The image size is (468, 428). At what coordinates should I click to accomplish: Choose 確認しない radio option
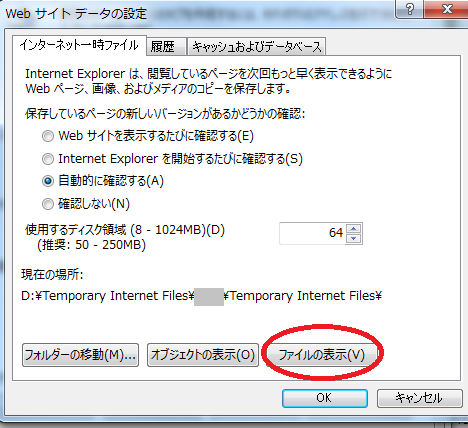point(48,204)
